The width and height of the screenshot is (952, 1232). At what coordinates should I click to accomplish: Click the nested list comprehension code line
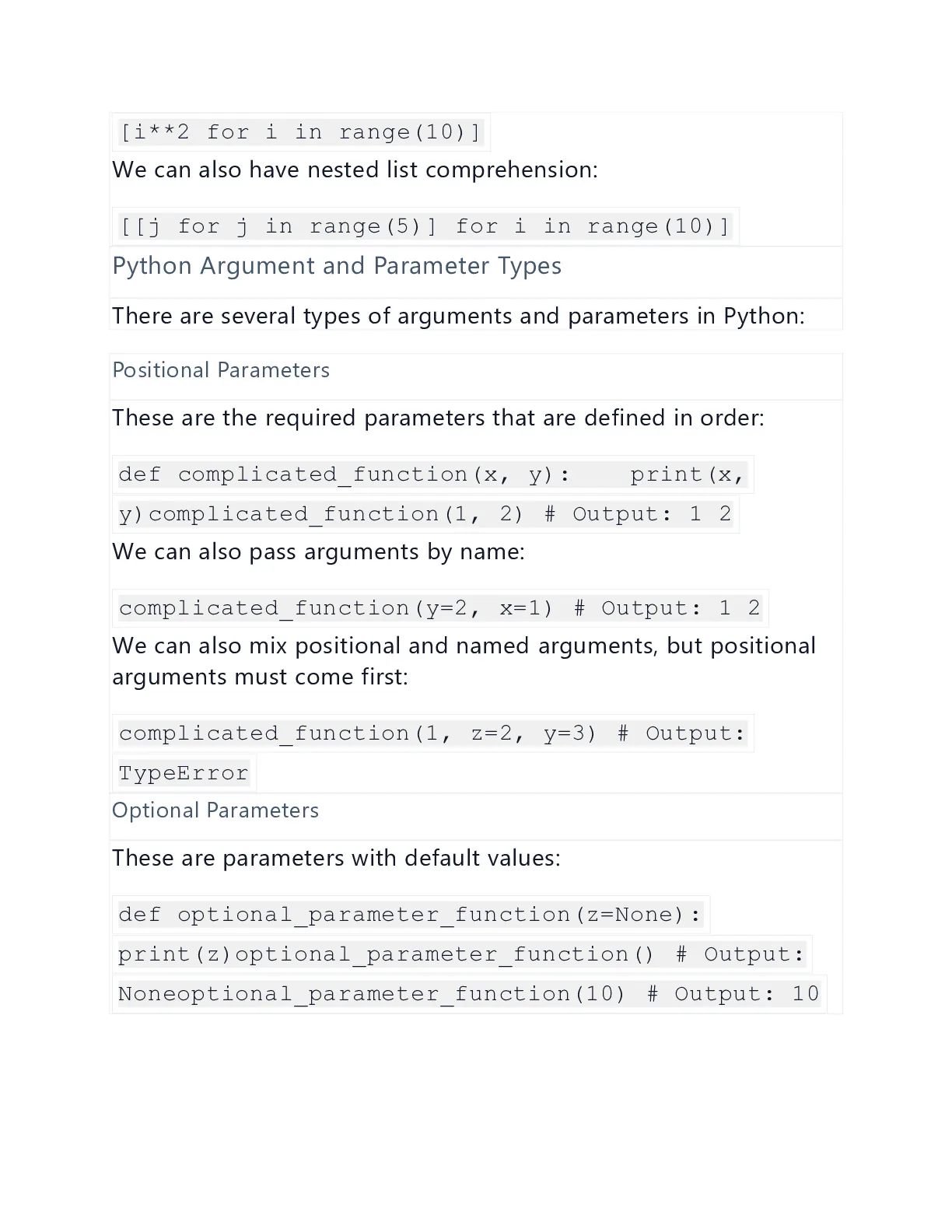click(425, 226)
